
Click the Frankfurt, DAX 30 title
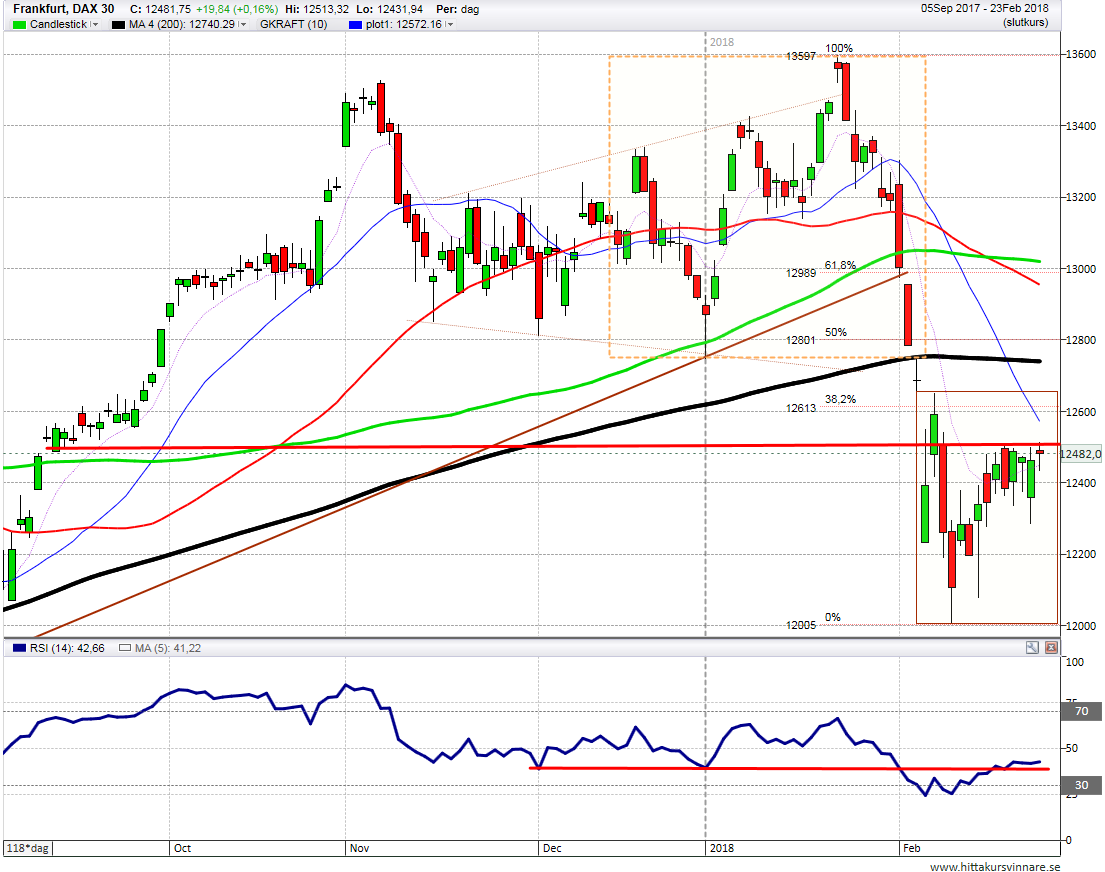(63, 9)
